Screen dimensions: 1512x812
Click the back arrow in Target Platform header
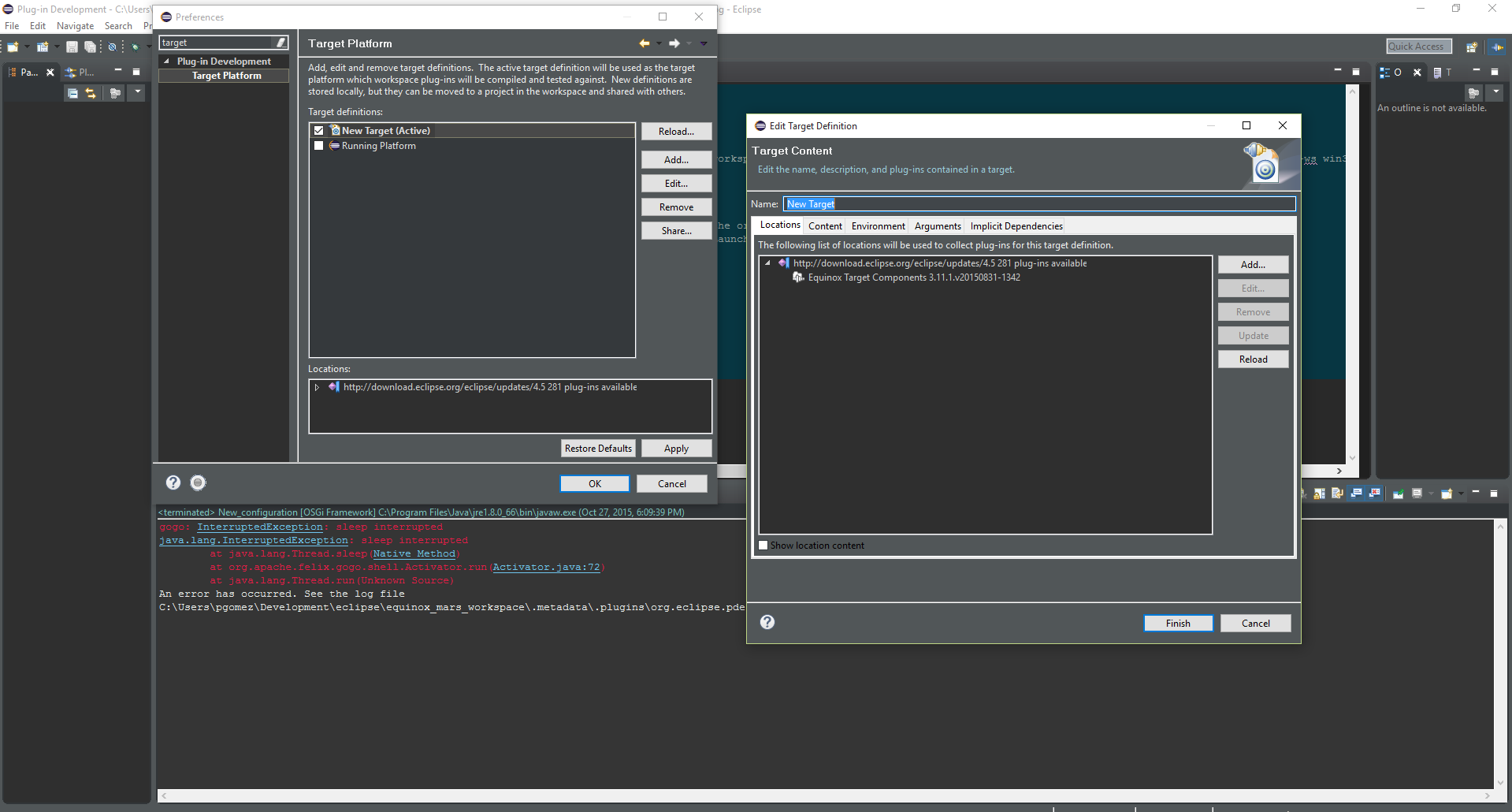tap(645, 43)
